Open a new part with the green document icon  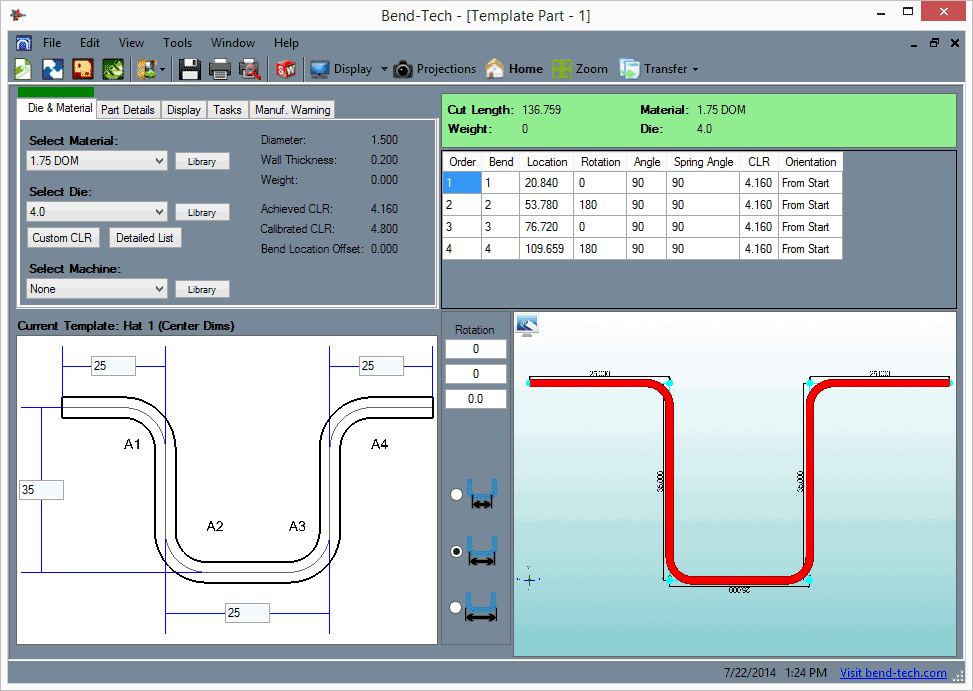tap(22, 68)
